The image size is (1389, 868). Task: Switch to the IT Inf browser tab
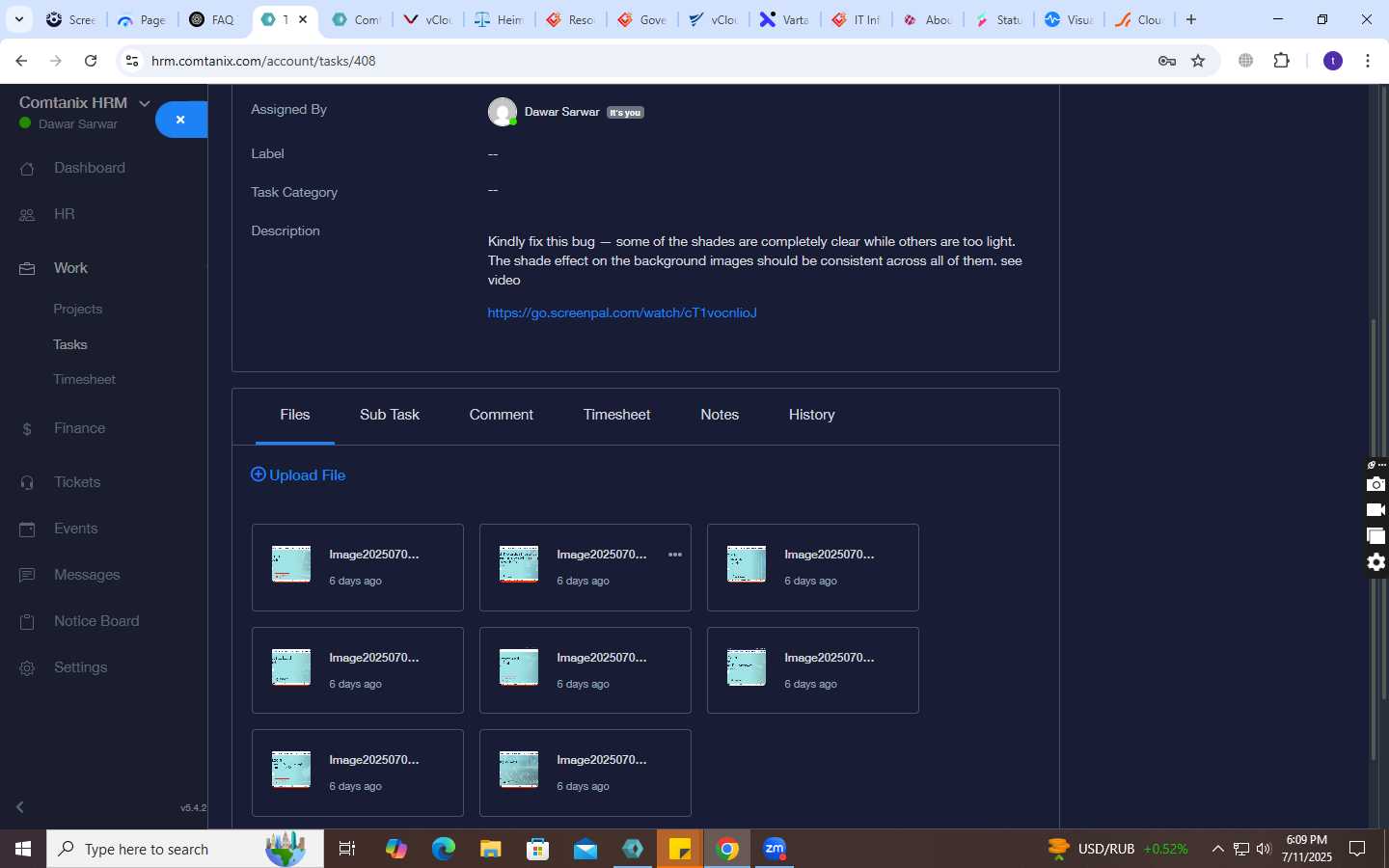pyautogui.click(x=857, y=19)
